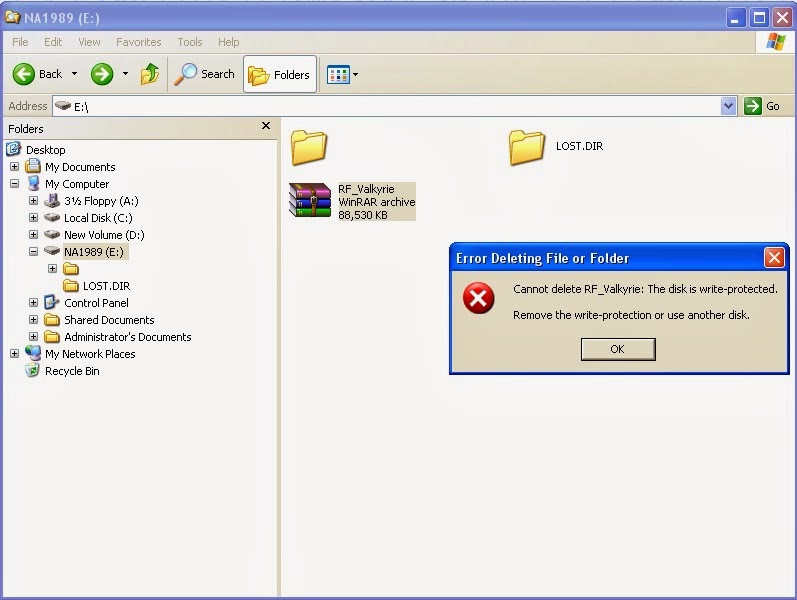The height and width of the screenshot is (600, 797).
Task: Select Administrator's Documents in tree
Action: click(x=128, y=337)
